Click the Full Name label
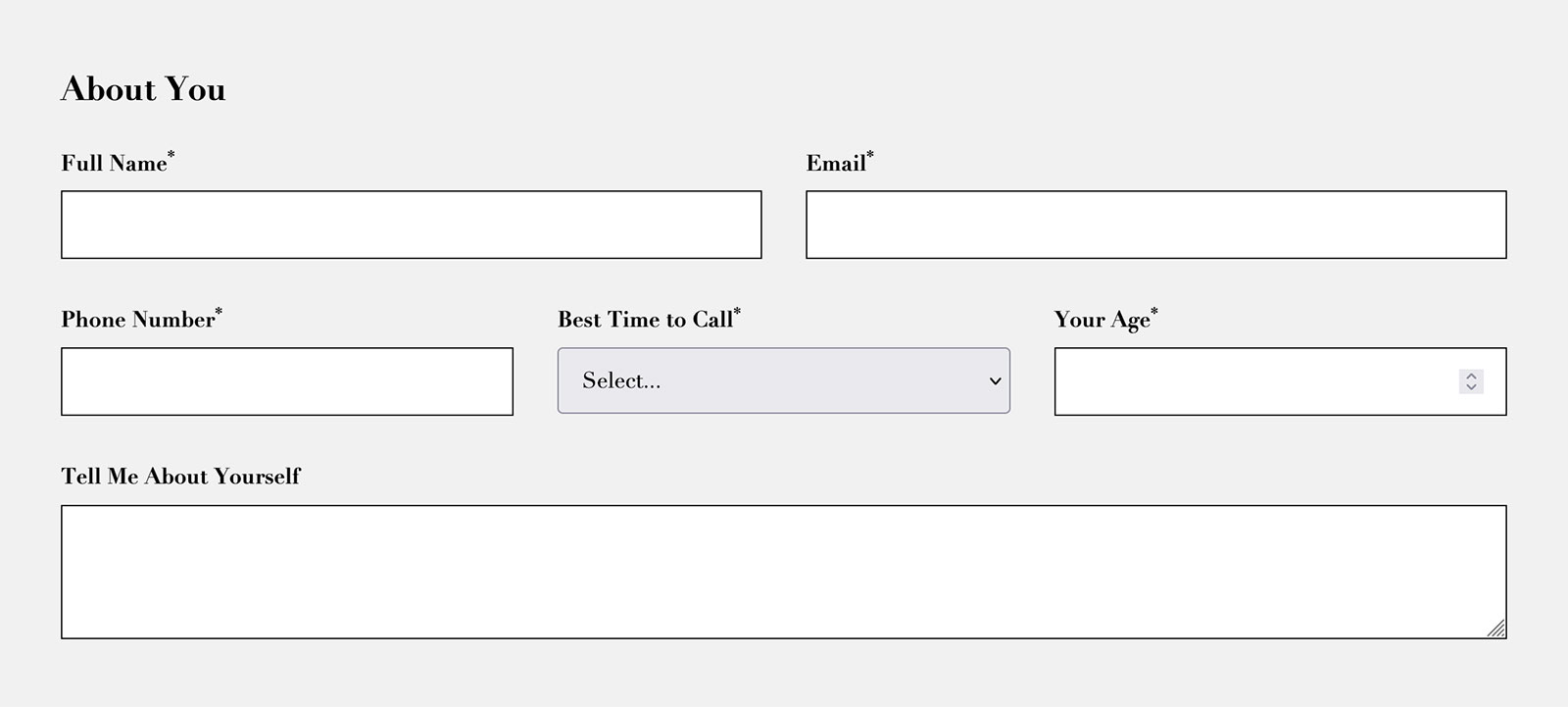This screenshot has height=707, width=1568. click(113, 164)
